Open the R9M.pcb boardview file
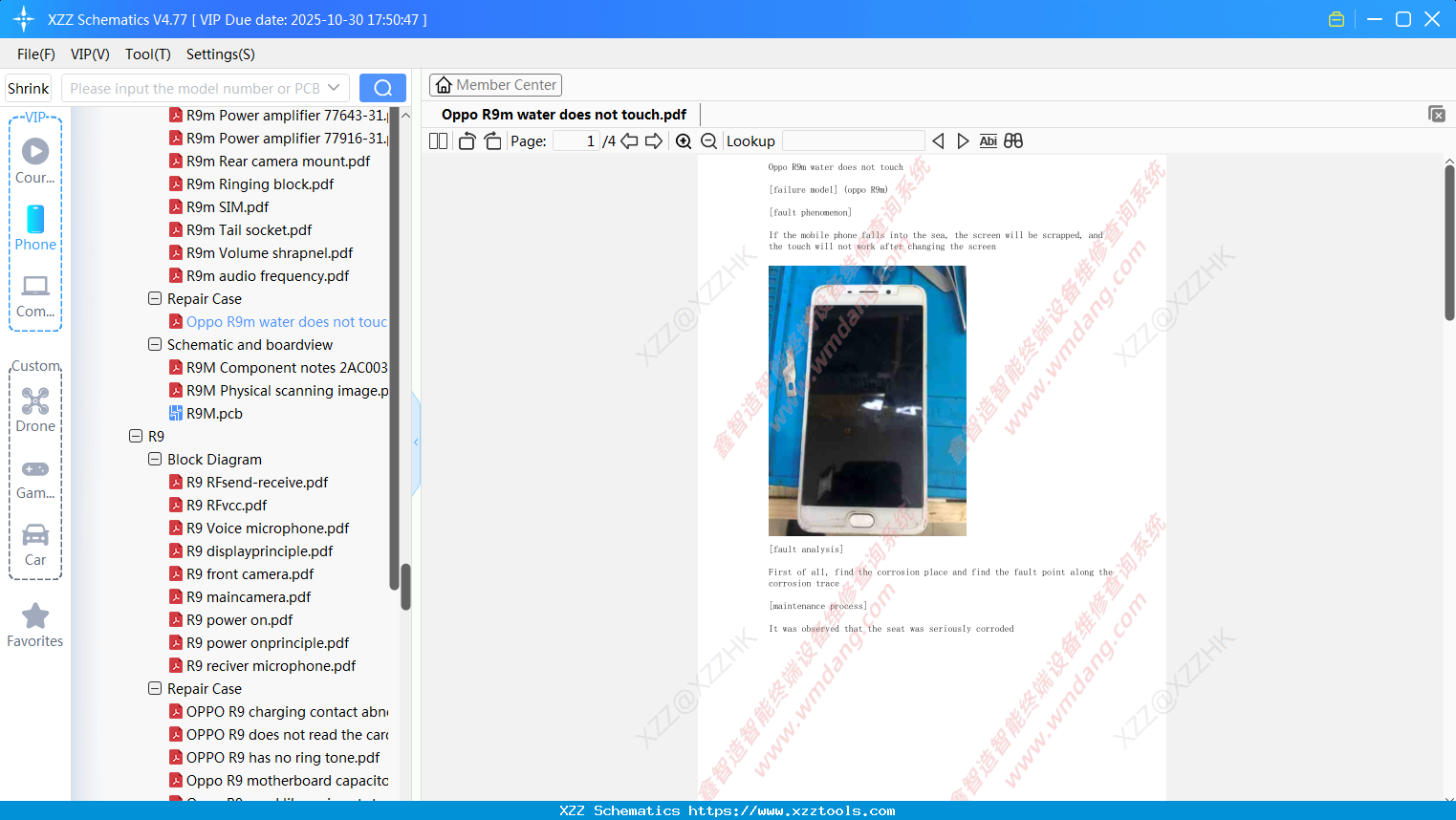The height and width of the screenshot is (820, 1456). 206,413
